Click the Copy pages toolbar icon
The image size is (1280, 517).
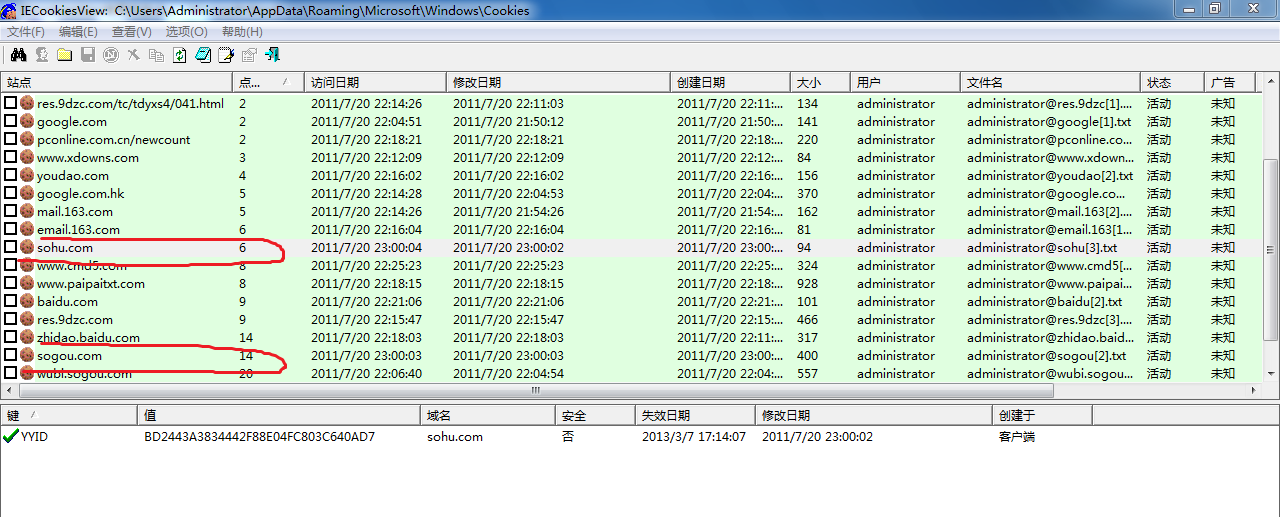156,55
